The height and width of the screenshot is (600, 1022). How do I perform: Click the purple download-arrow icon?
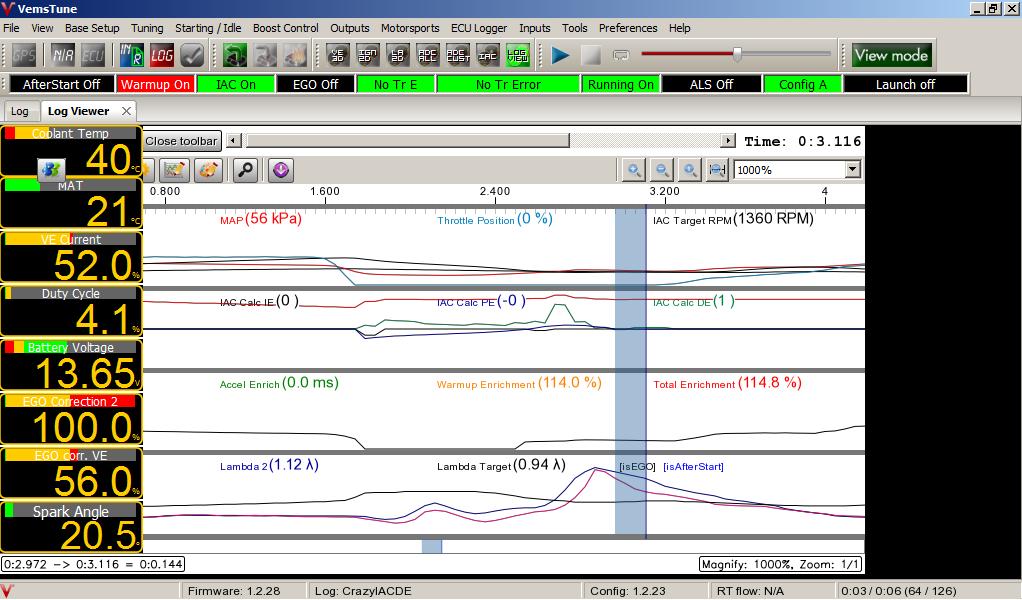coord(281,170)
